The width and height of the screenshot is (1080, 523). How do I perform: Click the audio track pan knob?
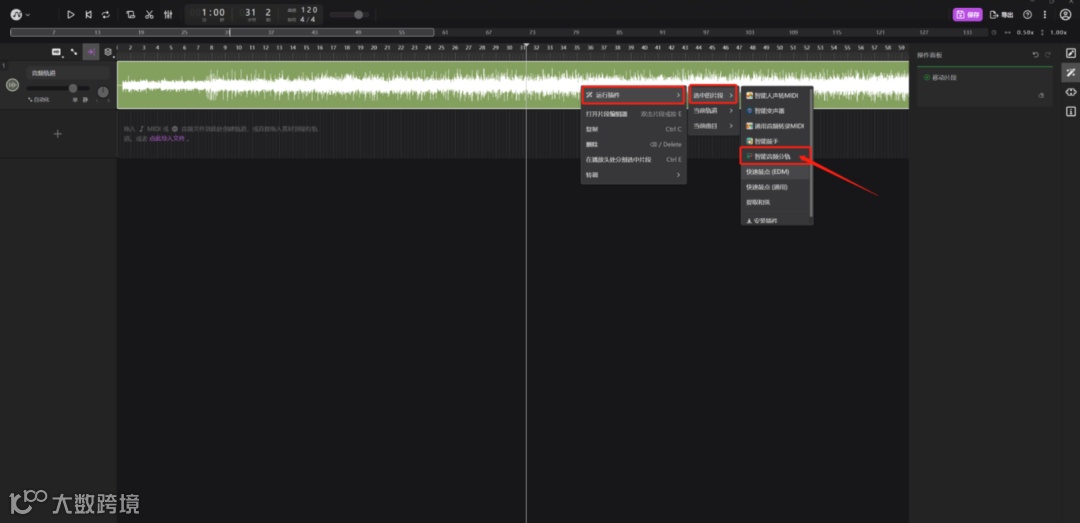(103, 92)
